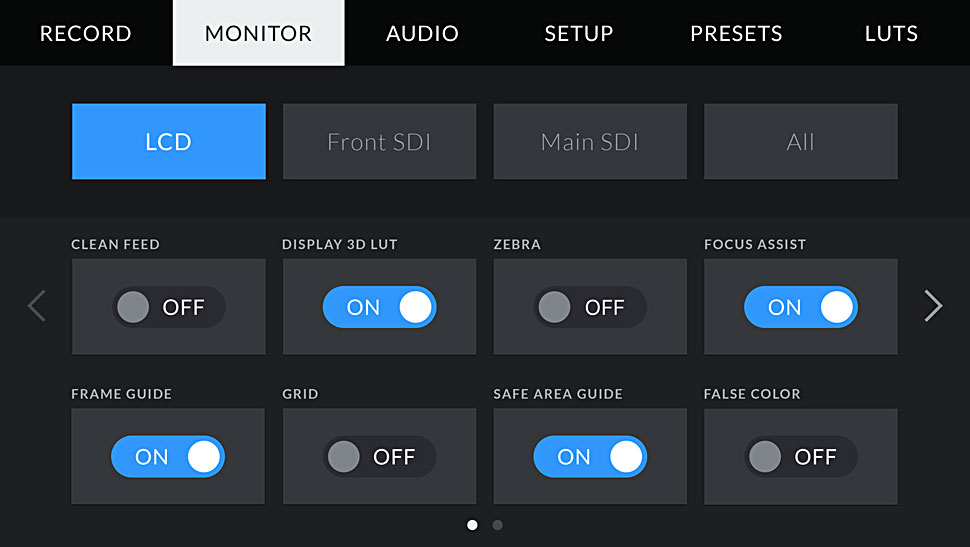The width and height of the screenshot is (970, 547).
Task: Select the second page indicator dot
Action: click(497, 525)
